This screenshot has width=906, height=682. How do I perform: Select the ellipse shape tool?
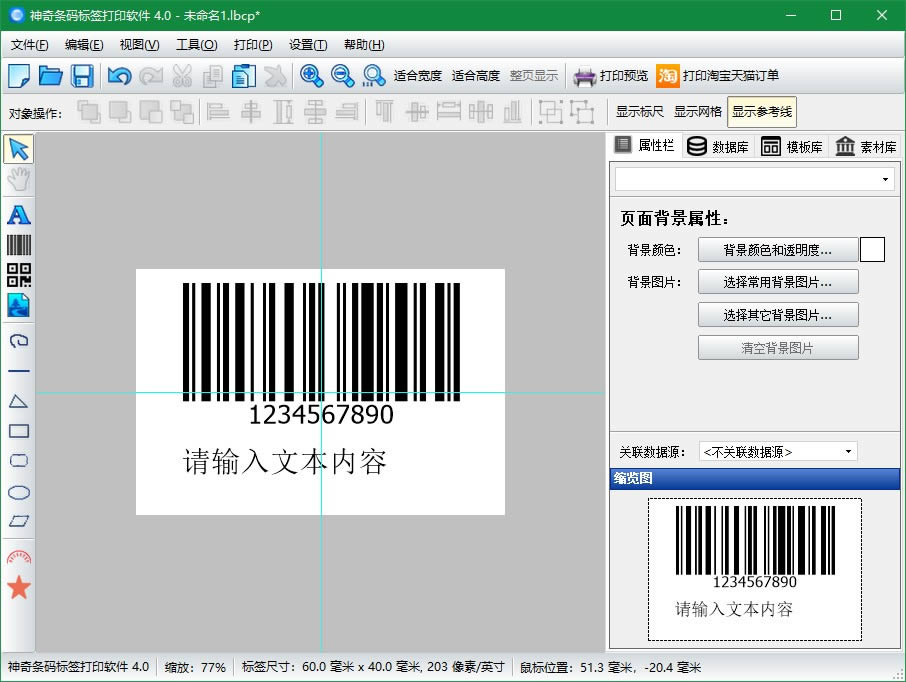pos(19,492)
